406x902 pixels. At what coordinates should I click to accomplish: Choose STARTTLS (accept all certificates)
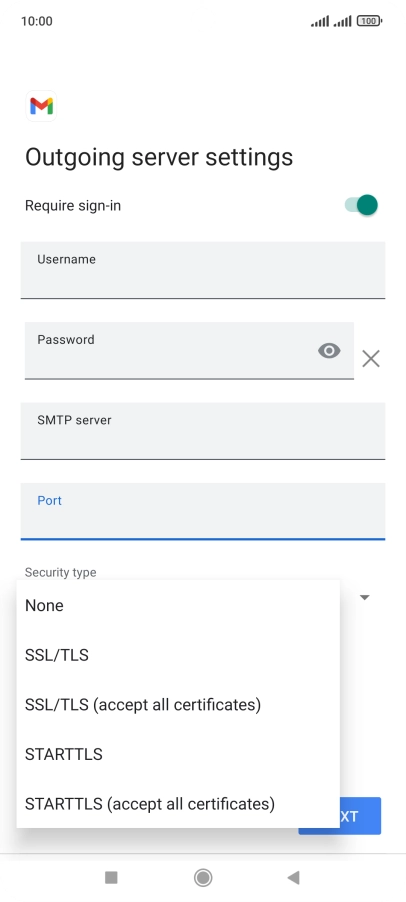[x=178, y=803]
